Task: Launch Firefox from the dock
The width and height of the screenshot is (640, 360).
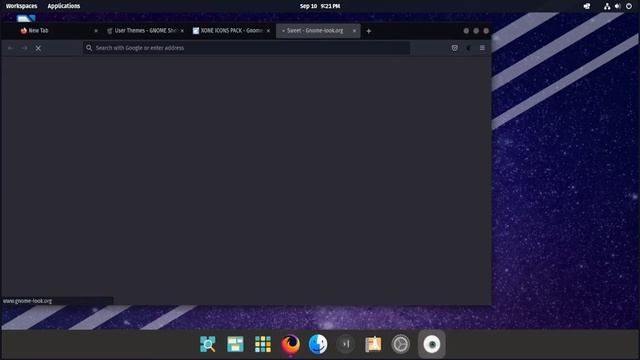Action: coord(290,344)
